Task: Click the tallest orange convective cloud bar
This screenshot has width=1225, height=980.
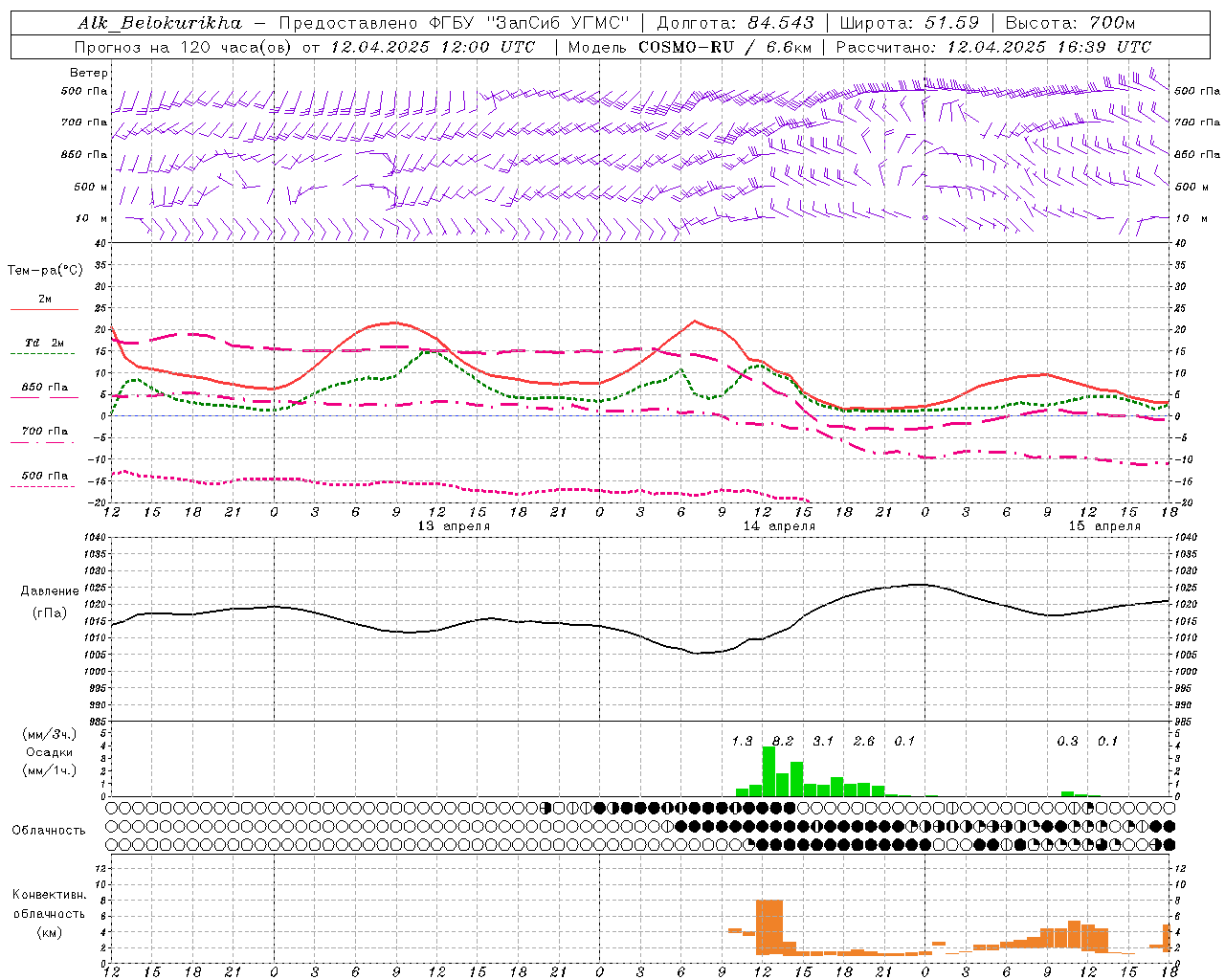Action: pos(769,927)
